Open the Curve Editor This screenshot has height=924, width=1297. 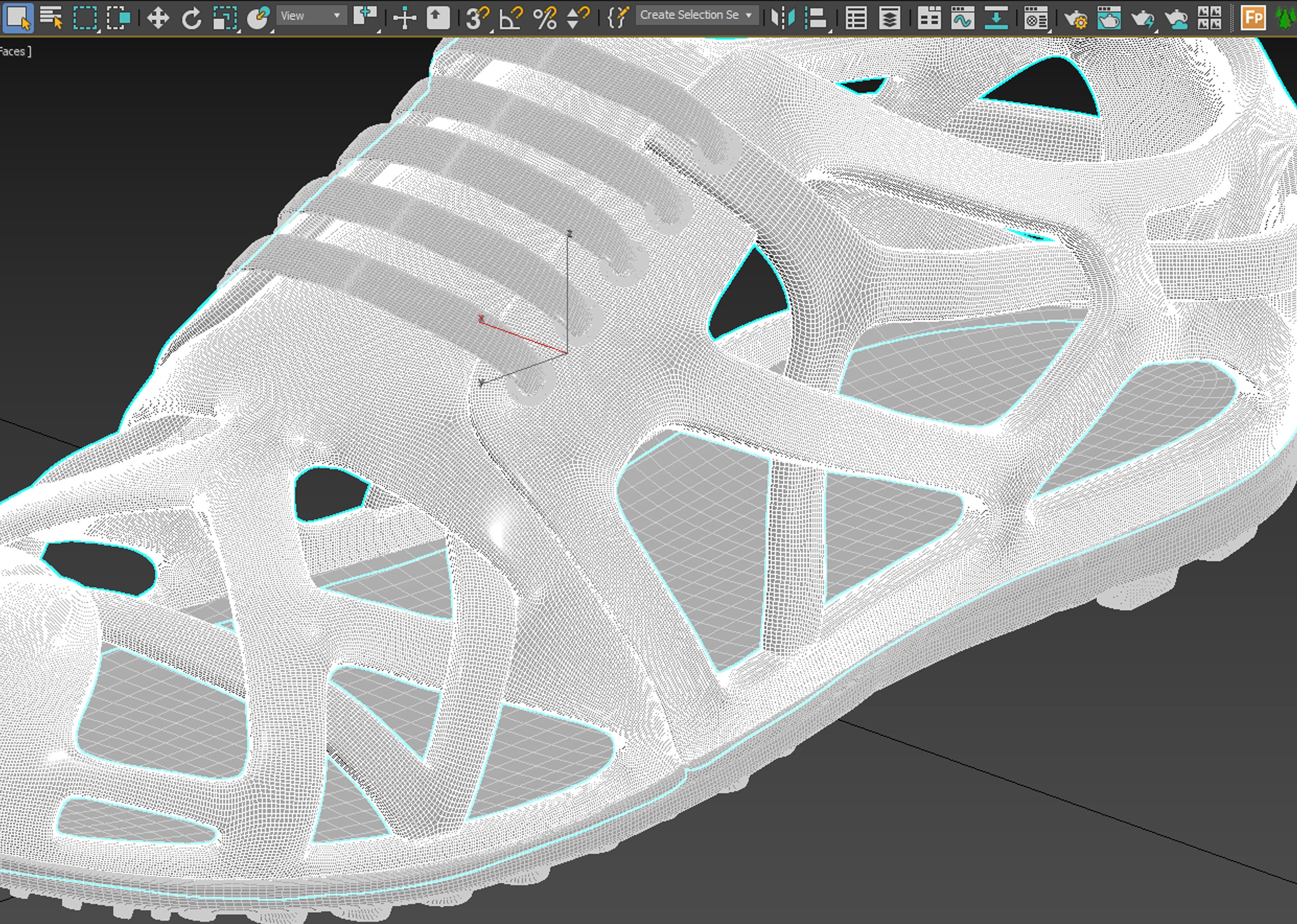point(963,17)
